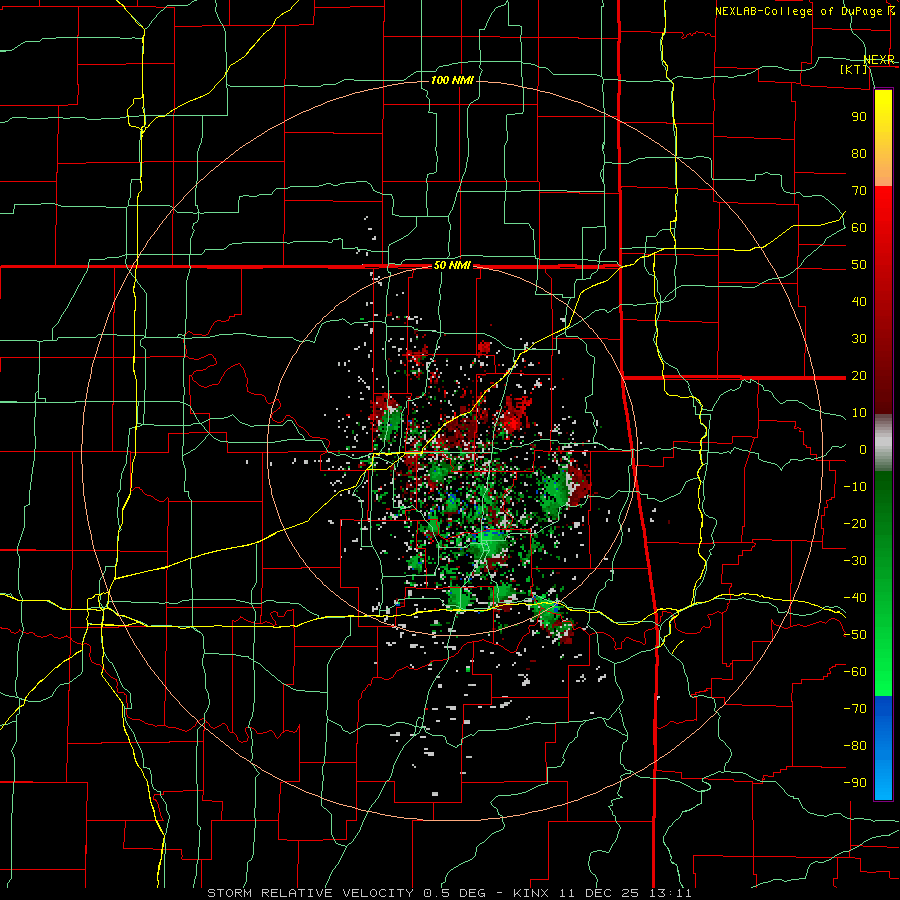
Task: Click the positive 60 scale value
Action: pos(859,227)
